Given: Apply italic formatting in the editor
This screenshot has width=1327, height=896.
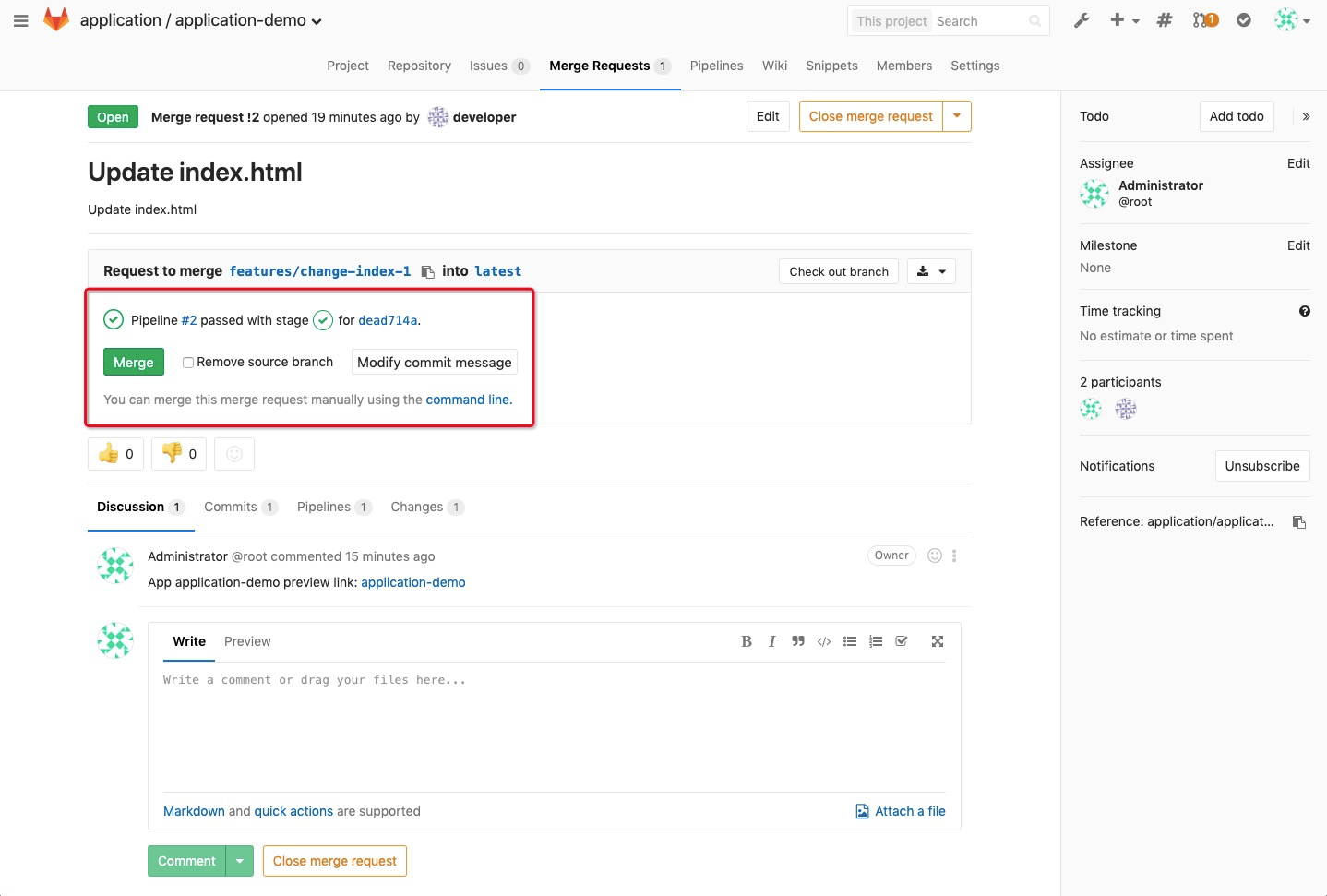Looking at the screenshot, I should [x=771, y=641].
